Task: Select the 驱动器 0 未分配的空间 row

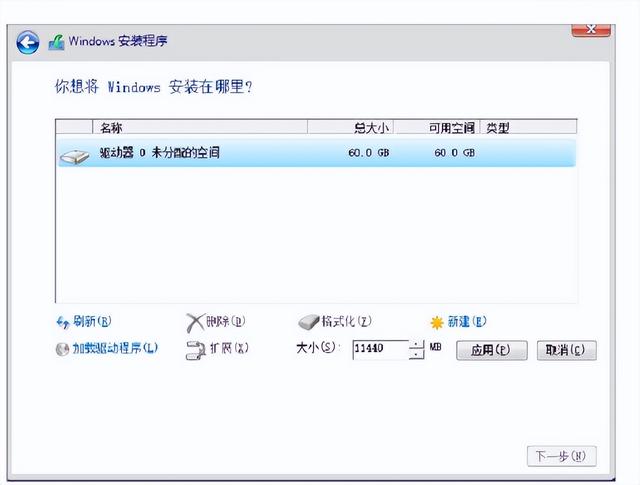Action: click(316, 153)
